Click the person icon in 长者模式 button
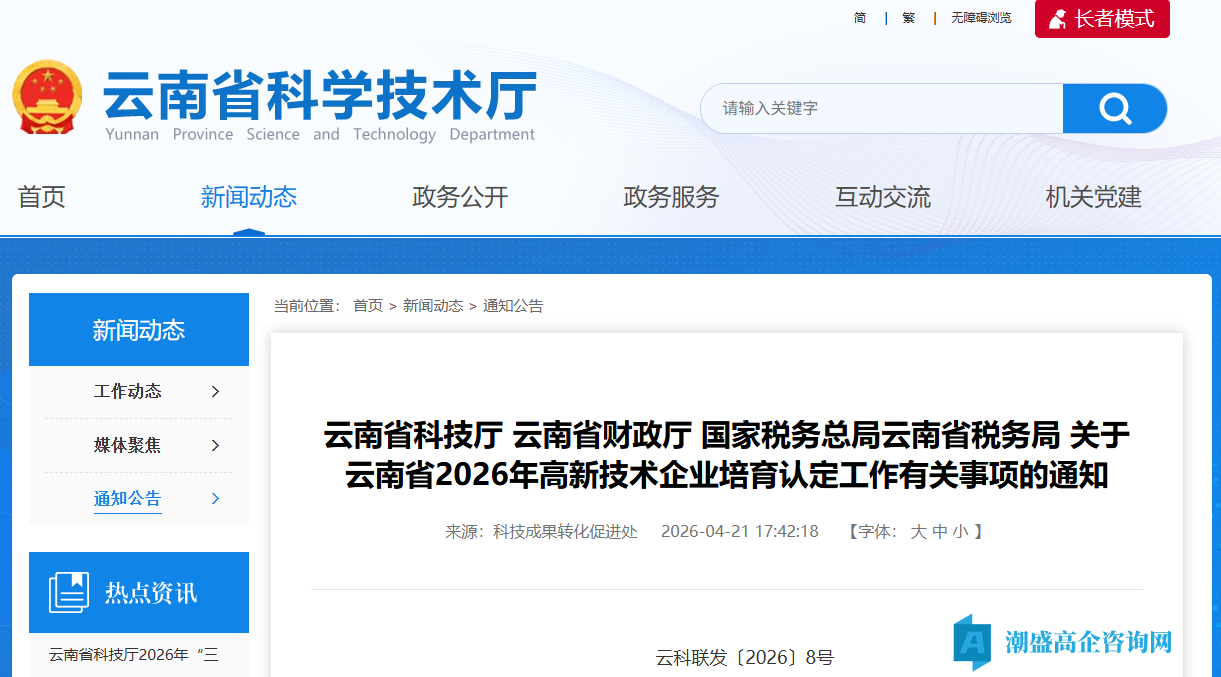The image size is (1221, 677). point(1057,19)
